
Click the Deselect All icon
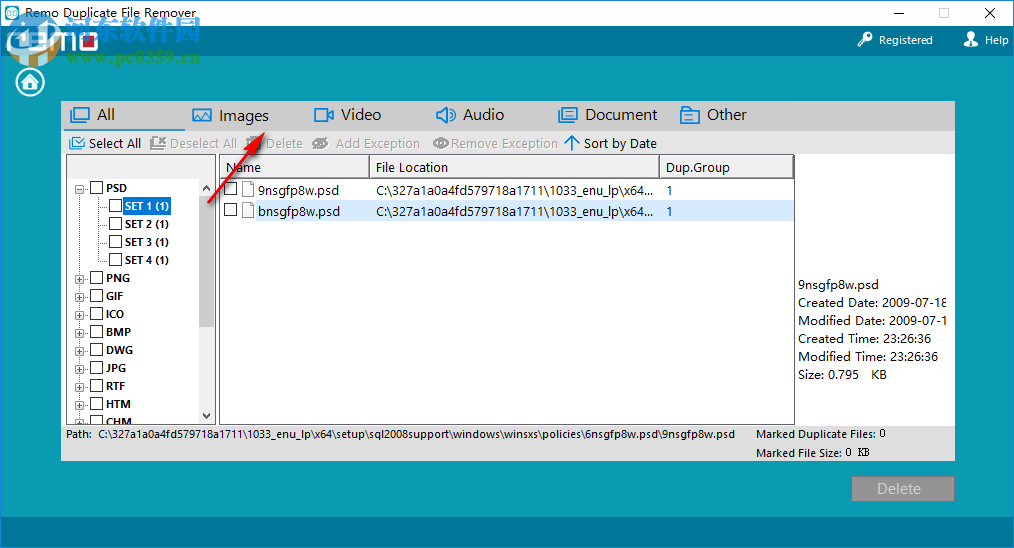(x=158, y=143)
